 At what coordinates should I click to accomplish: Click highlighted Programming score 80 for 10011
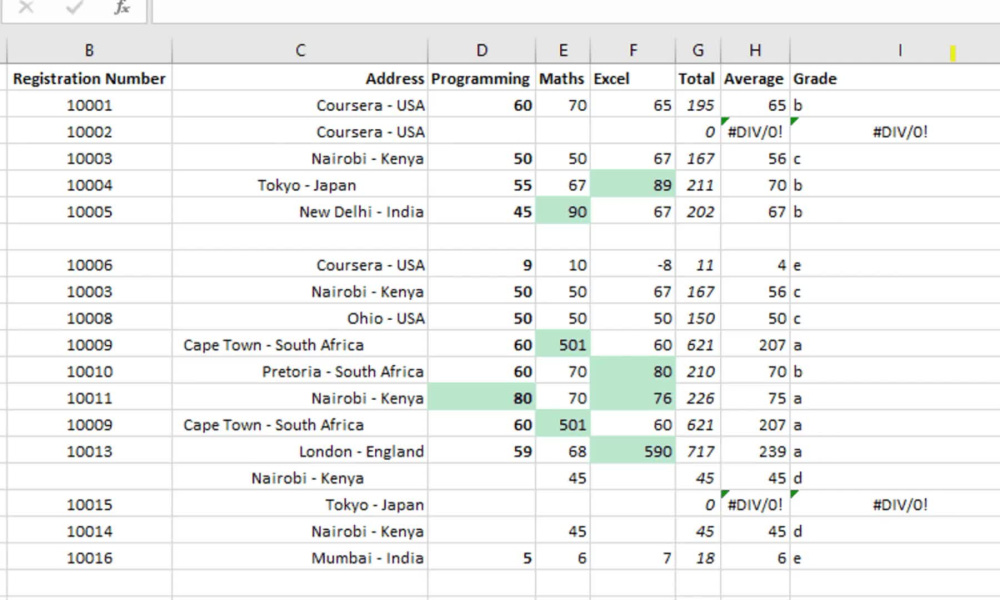point(482,399)
